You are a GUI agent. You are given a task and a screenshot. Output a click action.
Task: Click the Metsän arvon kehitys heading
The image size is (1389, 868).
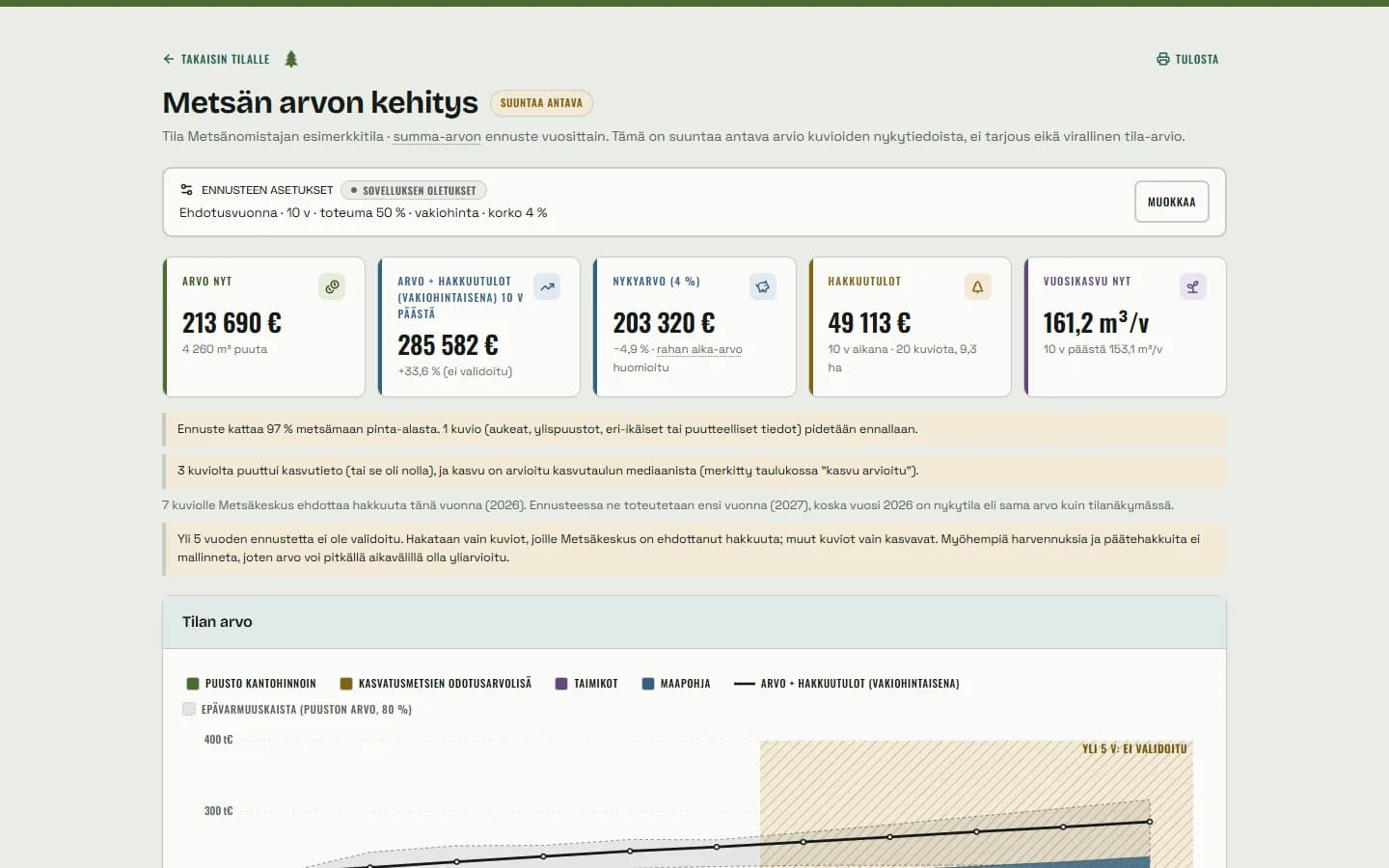click(x=320, y=102)
